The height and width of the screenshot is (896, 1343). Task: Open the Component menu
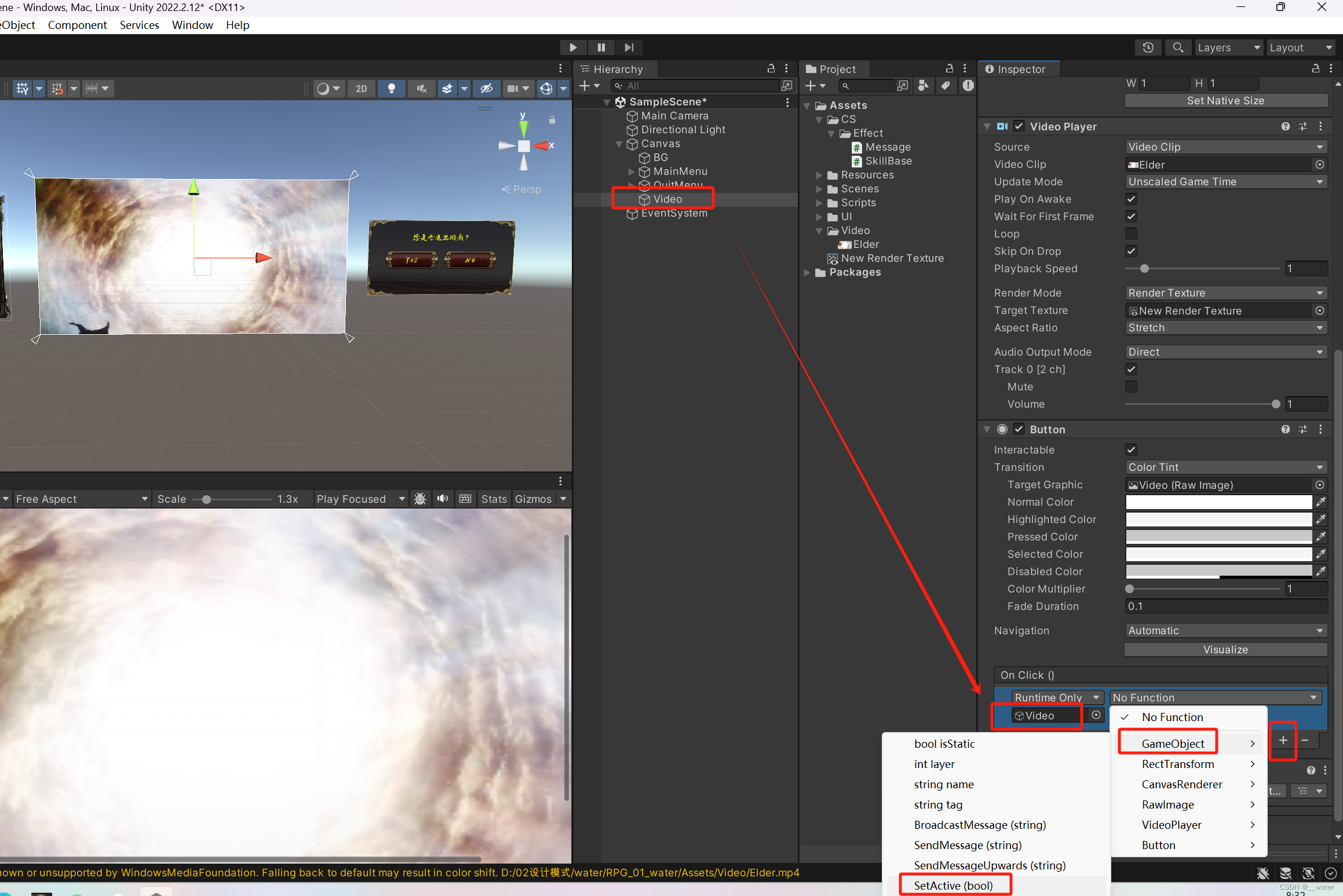[78, 25]
